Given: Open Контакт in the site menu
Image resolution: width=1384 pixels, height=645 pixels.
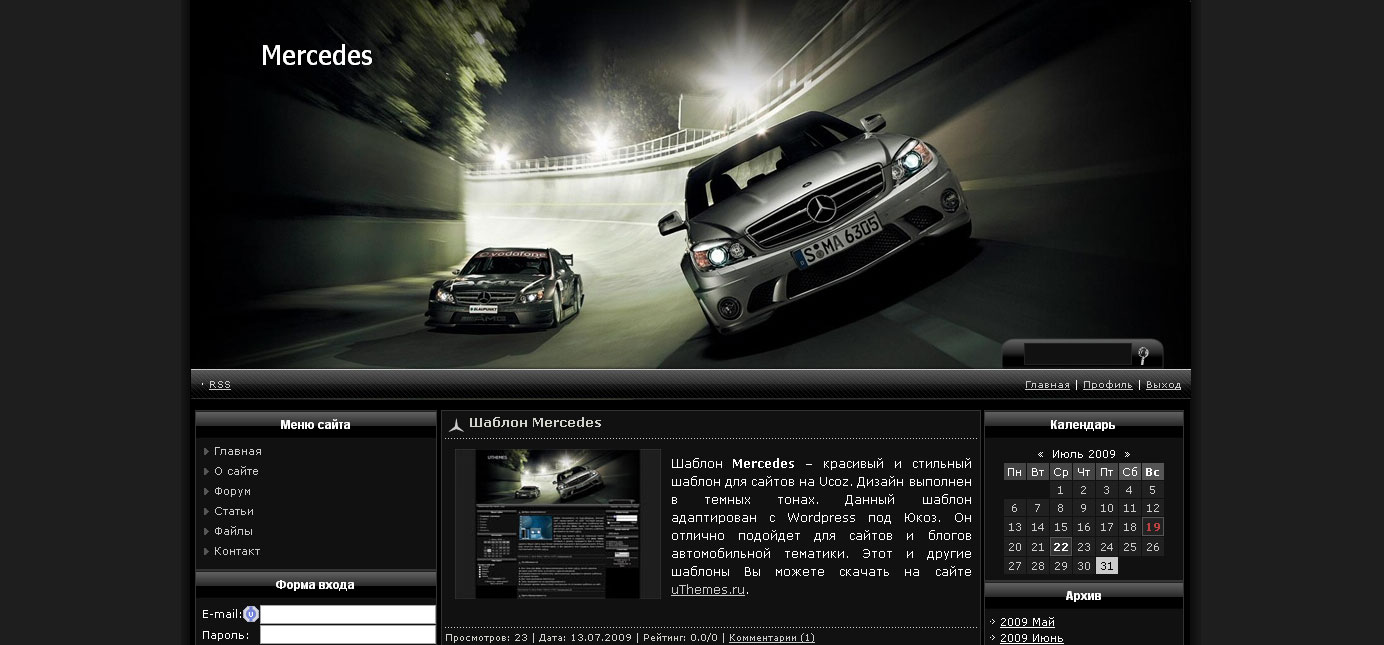Looking at the screenshot, I should [237, 551].
